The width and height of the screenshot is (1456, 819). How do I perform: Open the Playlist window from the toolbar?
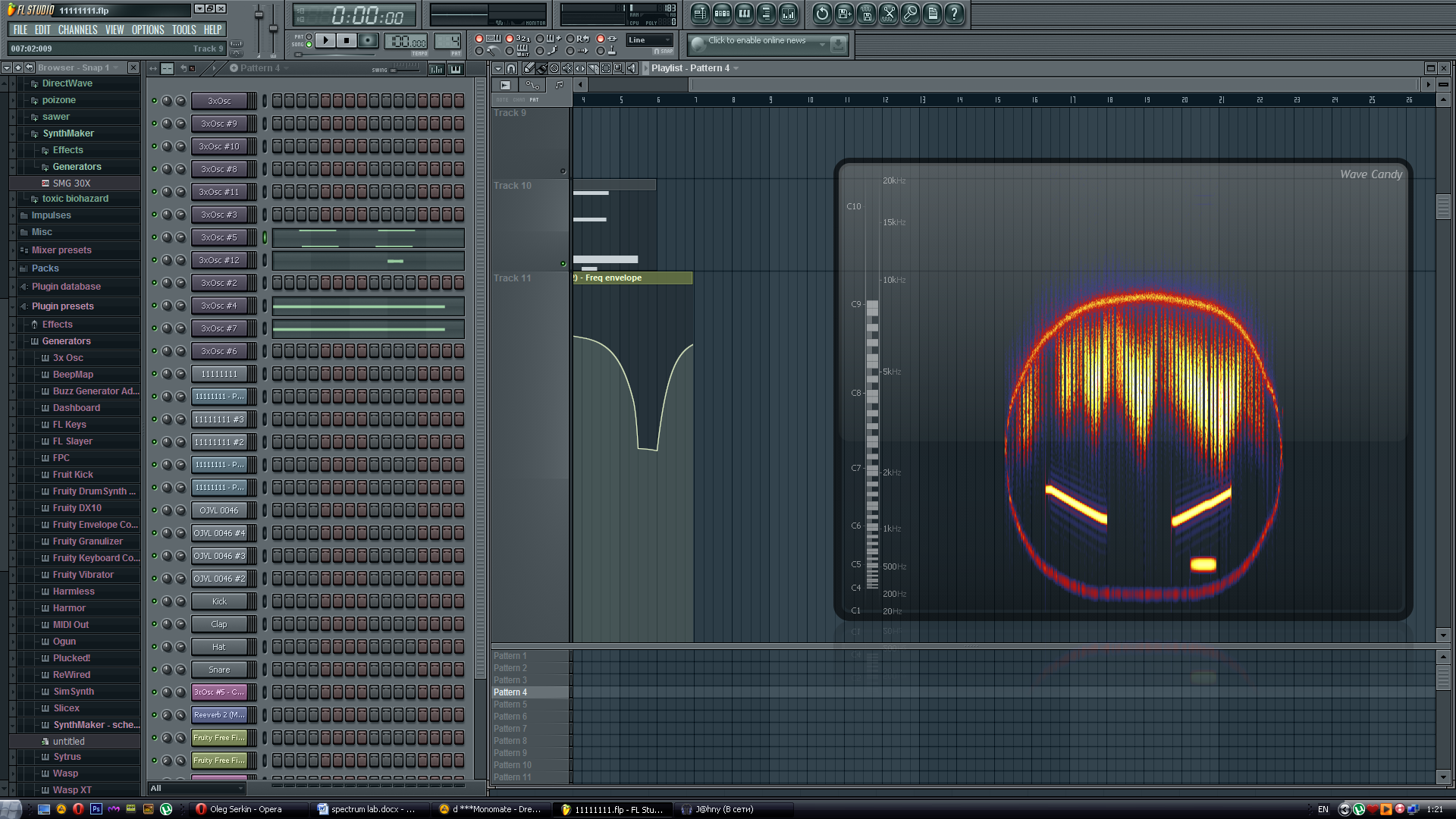(x=700, y=14)
